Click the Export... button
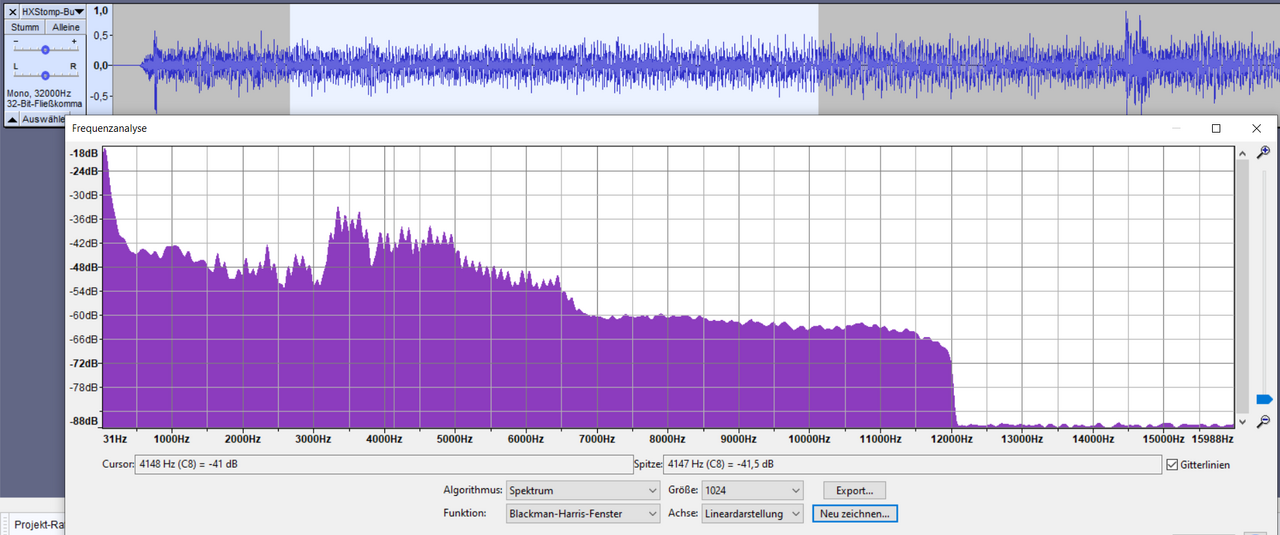Image resolution: width=1280 pixels, height=535 pixels. coord(854,491)
